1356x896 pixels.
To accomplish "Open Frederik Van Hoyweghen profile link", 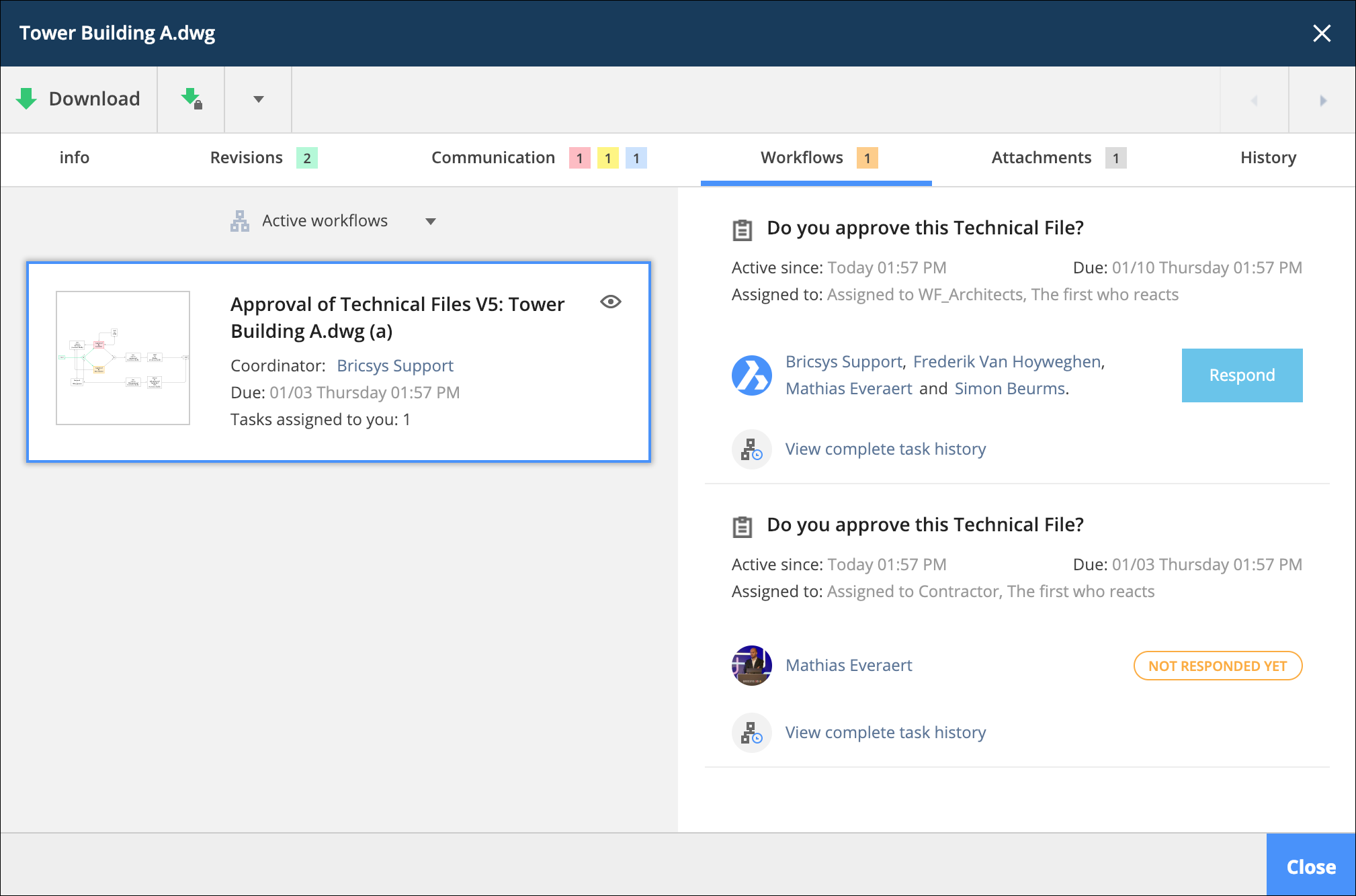I will (x=1007, y=362).
